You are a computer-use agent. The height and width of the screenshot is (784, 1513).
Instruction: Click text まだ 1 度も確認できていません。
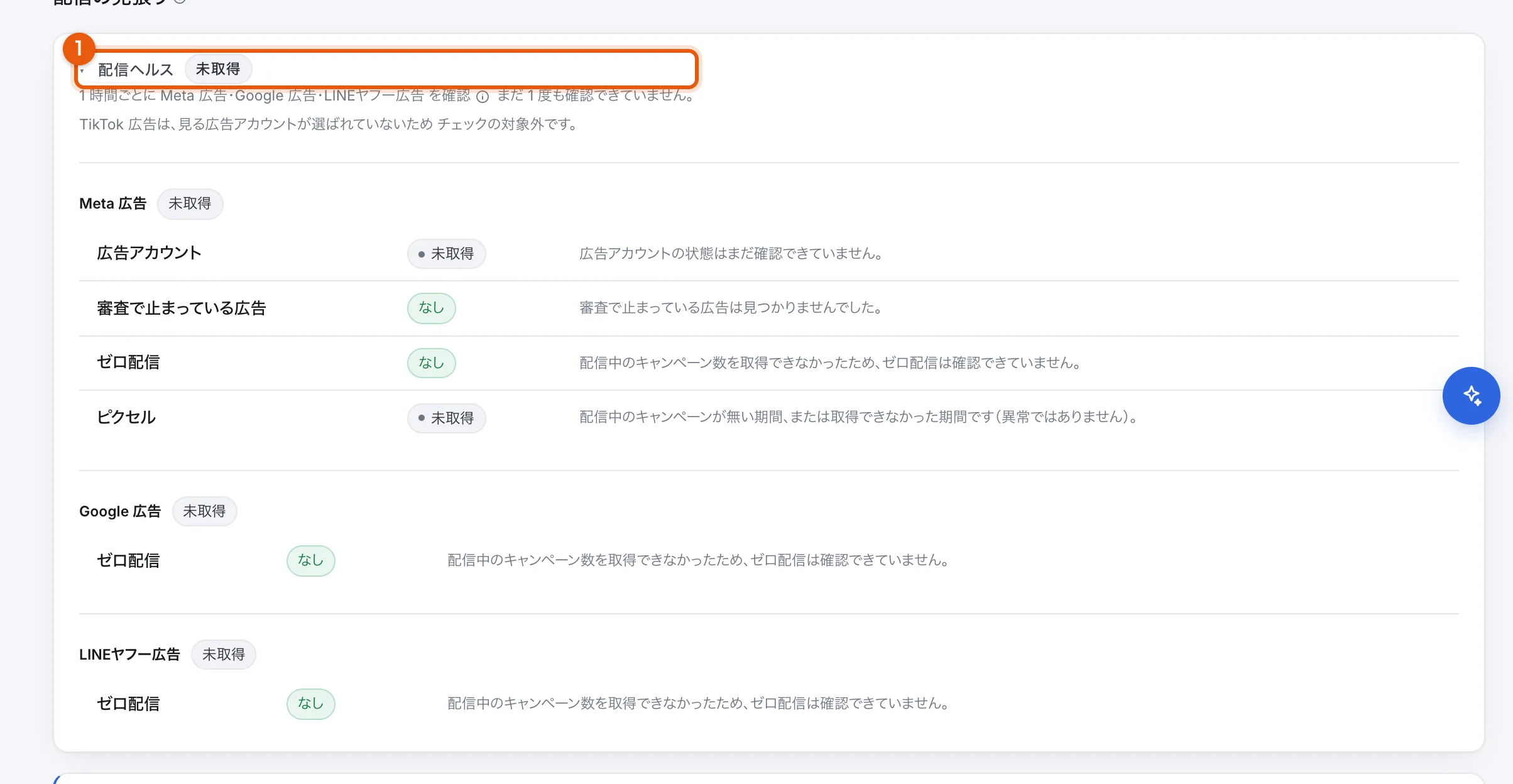click(597, 95)
